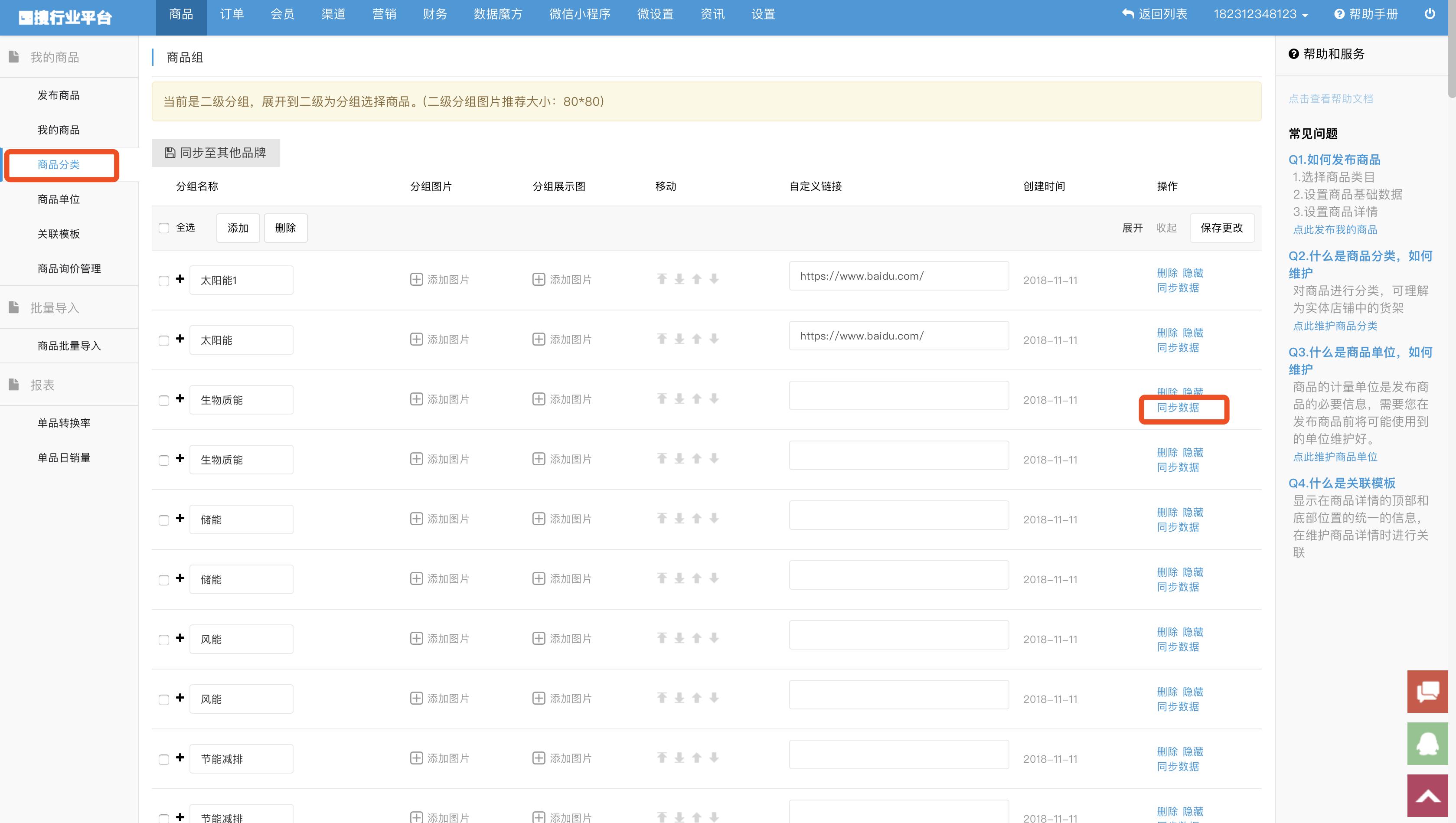Tick the checkbox for first 风能 row
The height and width of the screenshot is (823, 1456).
pyautogui.click(x=164, y=640)
